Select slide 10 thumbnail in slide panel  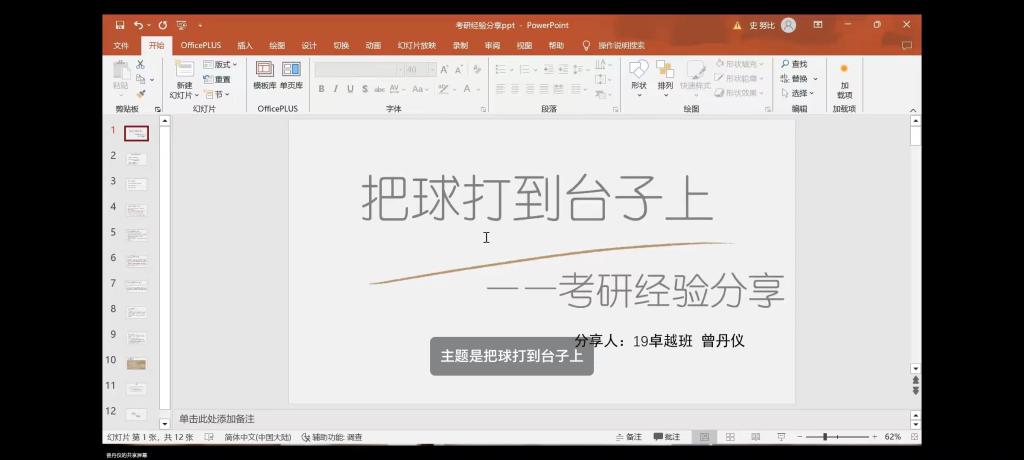coord(137,362)
